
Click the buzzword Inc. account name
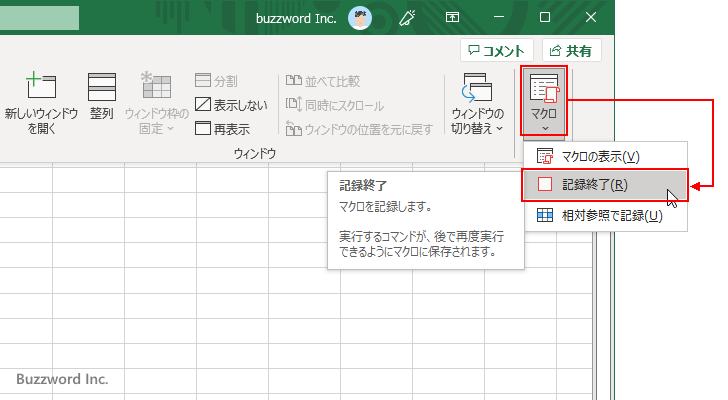296,18
